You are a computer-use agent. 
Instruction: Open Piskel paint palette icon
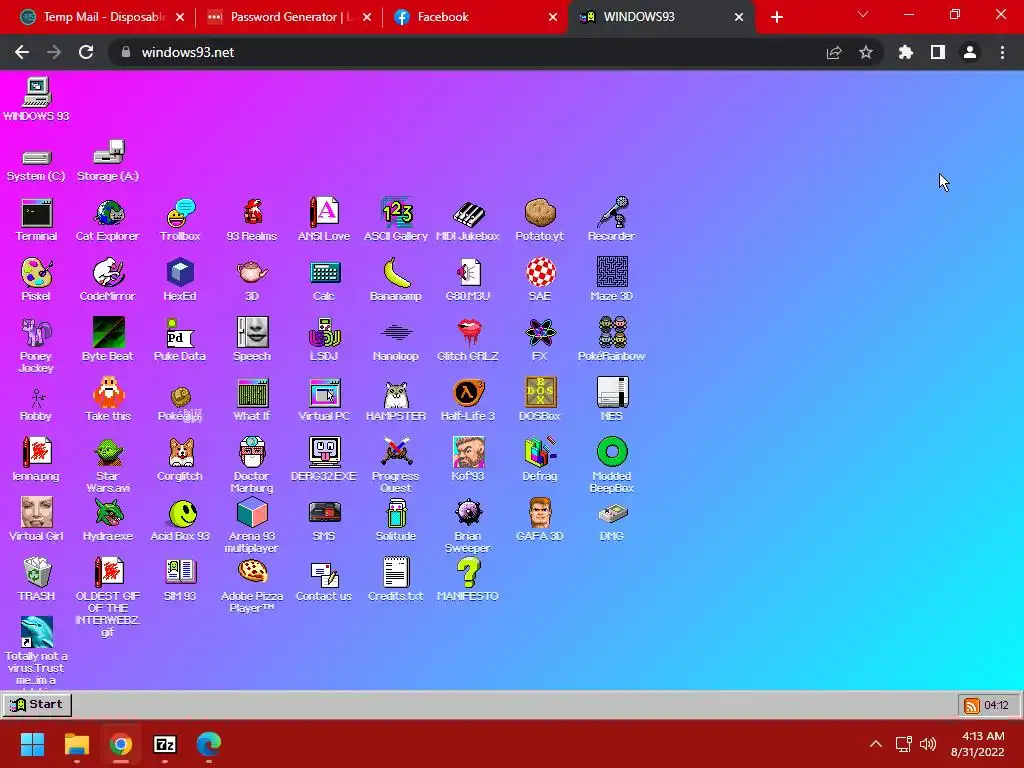[x=36, y=280]
